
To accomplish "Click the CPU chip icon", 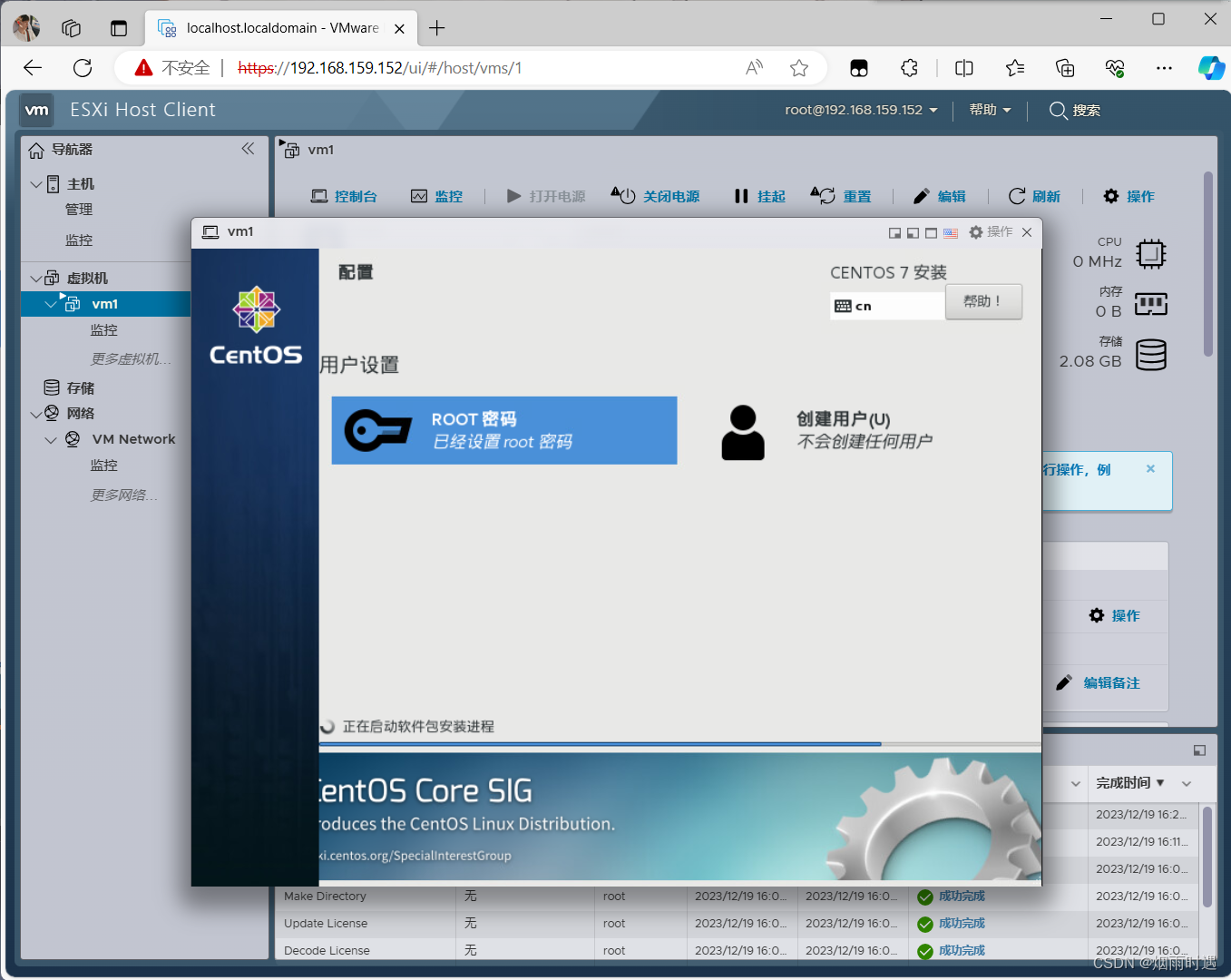I will click(x=1150, y=254).
